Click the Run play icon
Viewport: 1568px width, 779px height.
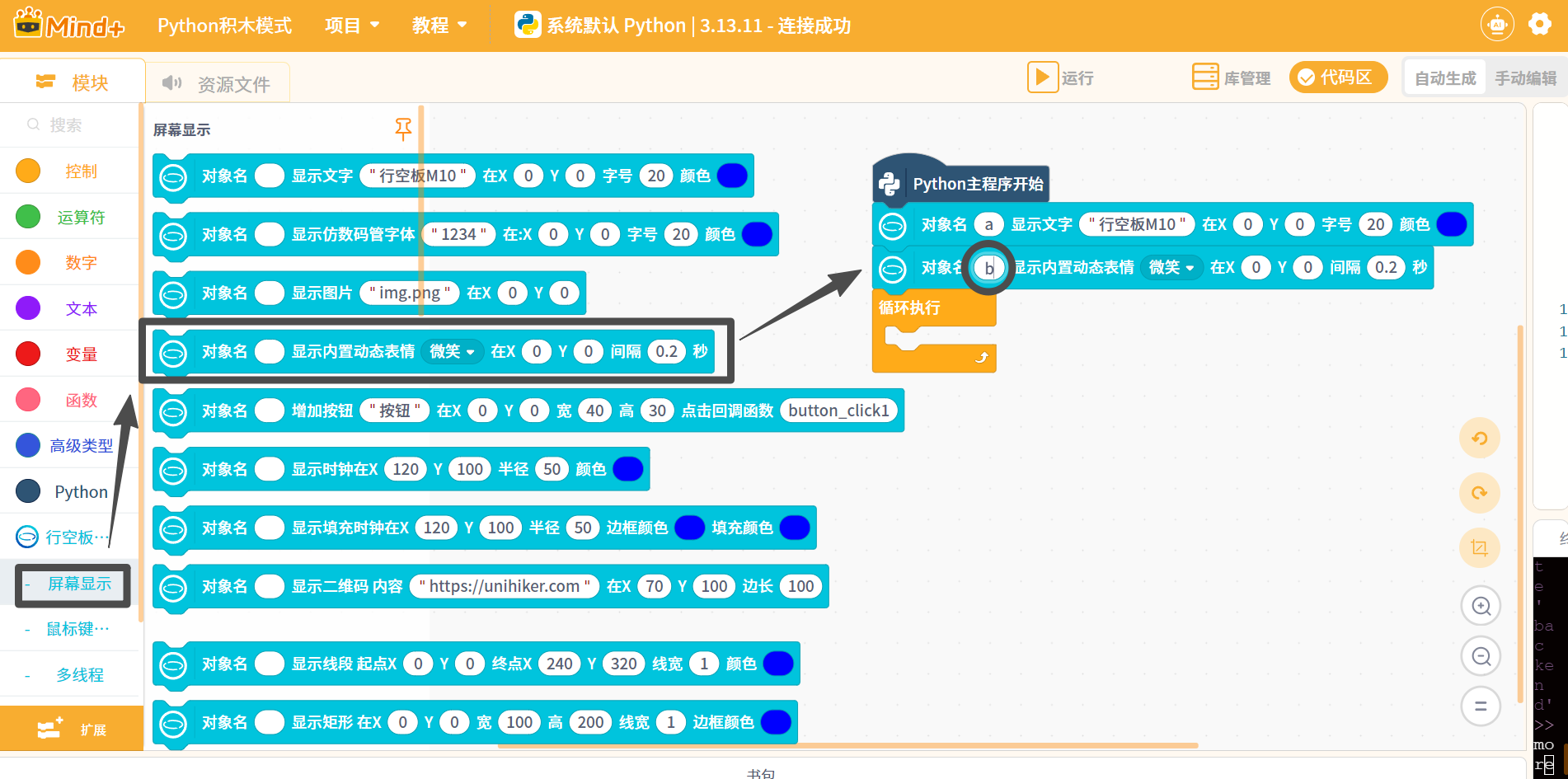[x=1042, y=77]
